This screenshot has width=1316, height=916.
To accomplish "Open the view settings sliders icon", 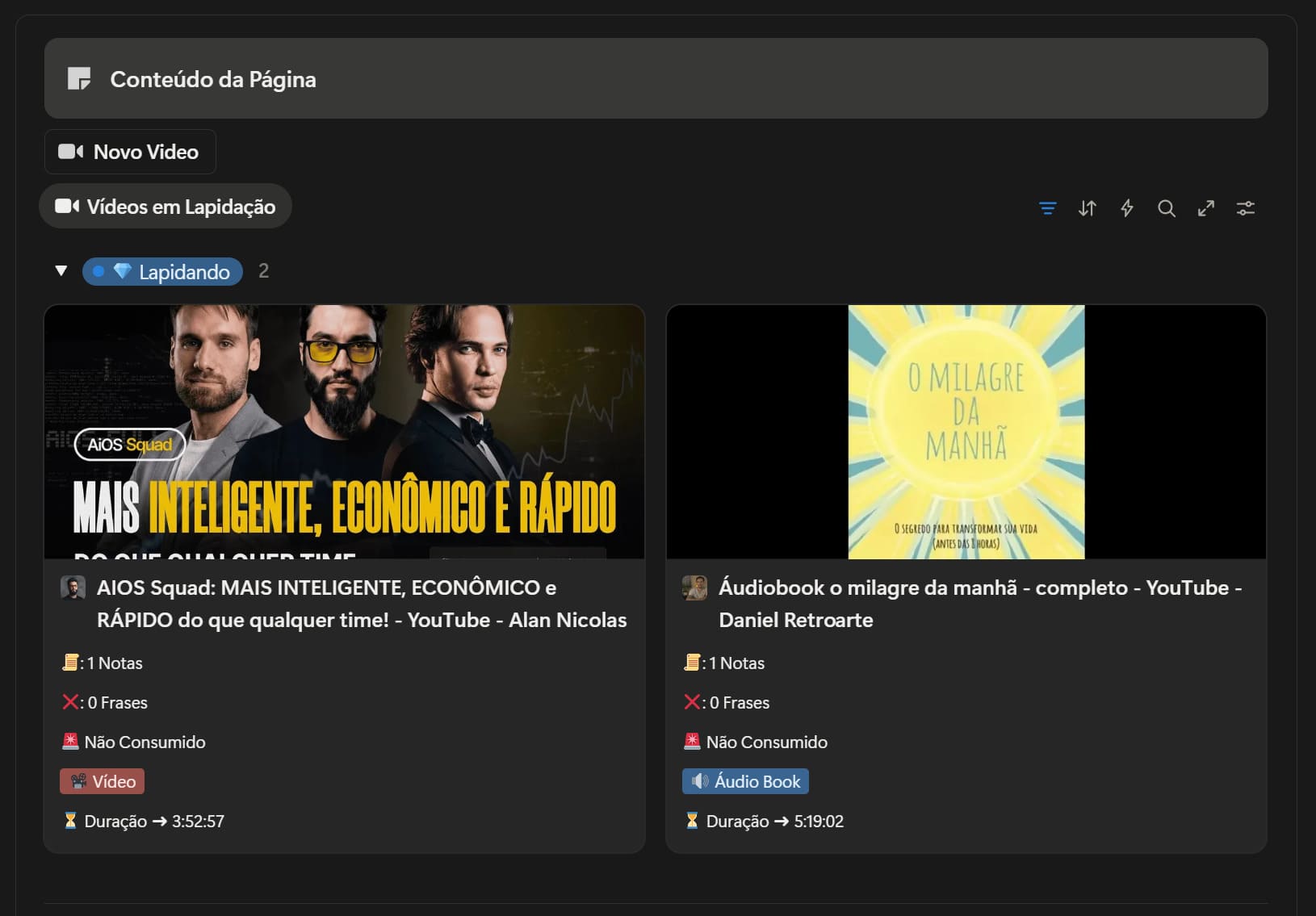I will click(1246, 208).
